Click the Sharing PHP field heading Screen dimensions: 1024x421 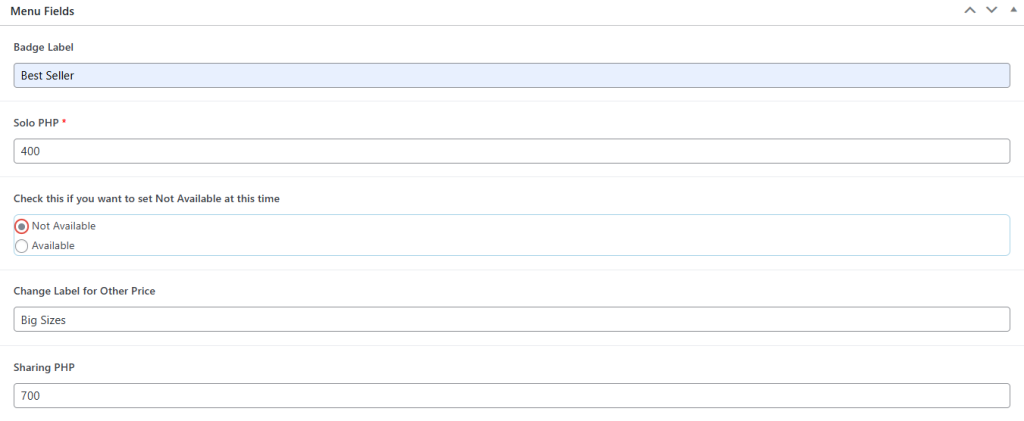point(44,367)
